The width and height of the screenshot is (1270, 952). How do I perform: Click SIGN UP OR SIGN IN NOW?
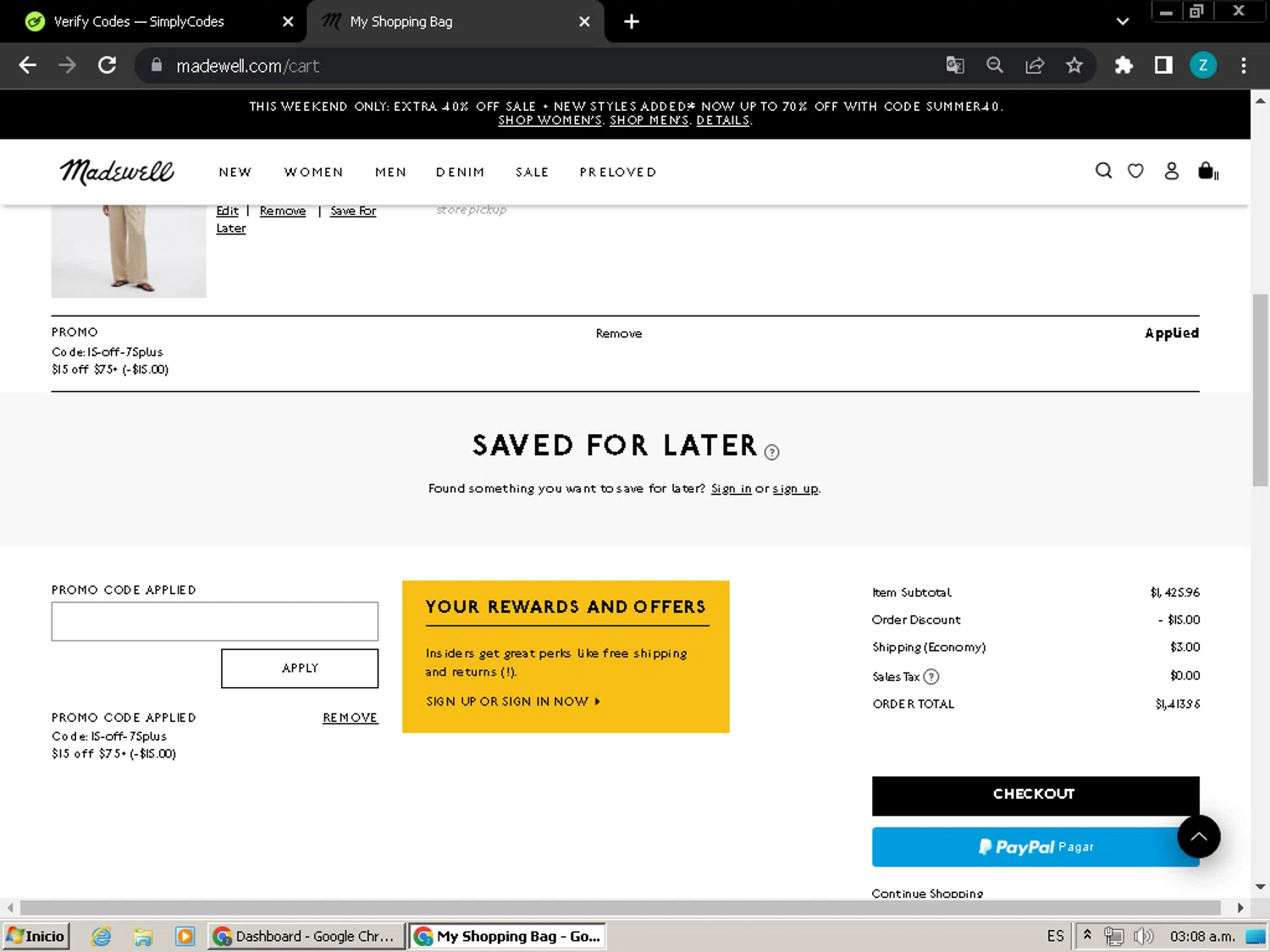(x=513, y=702)
